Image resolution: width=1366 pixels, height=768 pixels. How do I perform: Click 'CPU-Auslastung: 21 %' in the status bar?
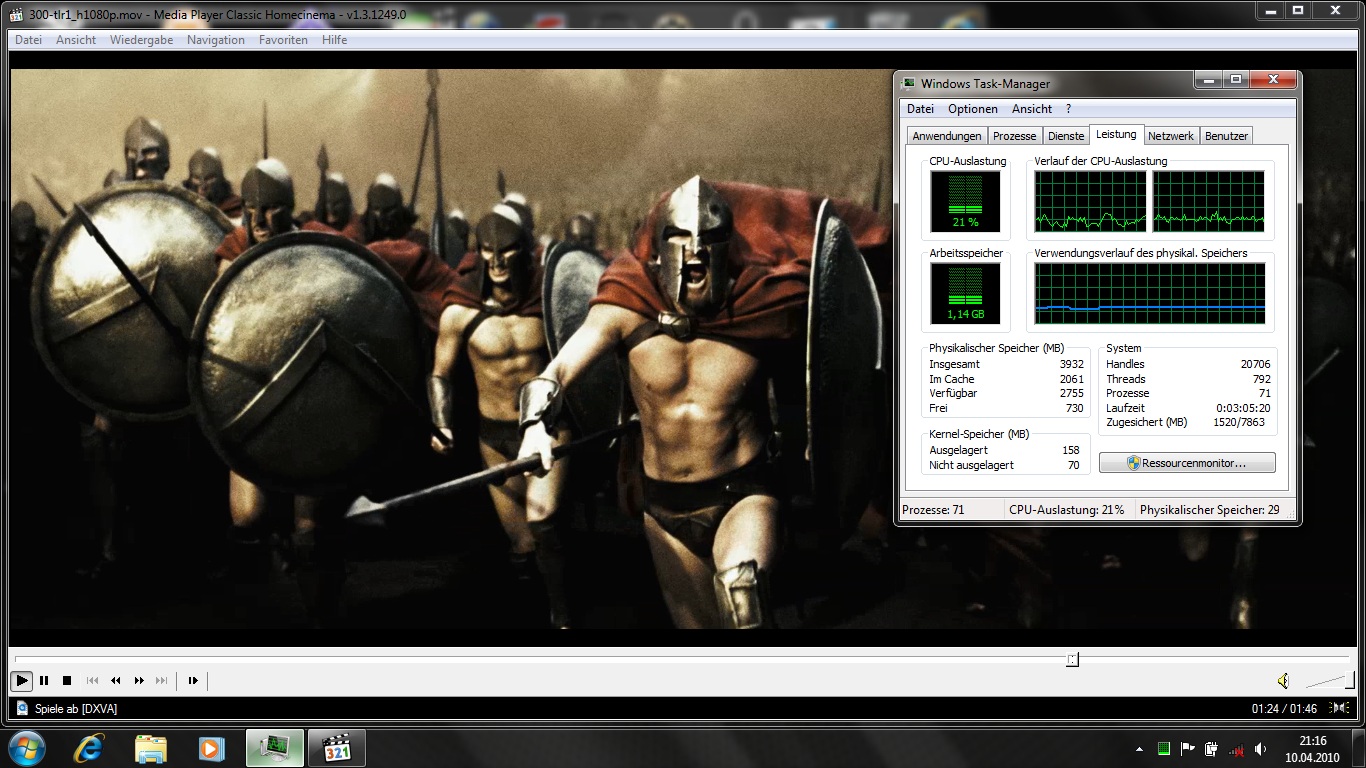tap(1066, 510)
